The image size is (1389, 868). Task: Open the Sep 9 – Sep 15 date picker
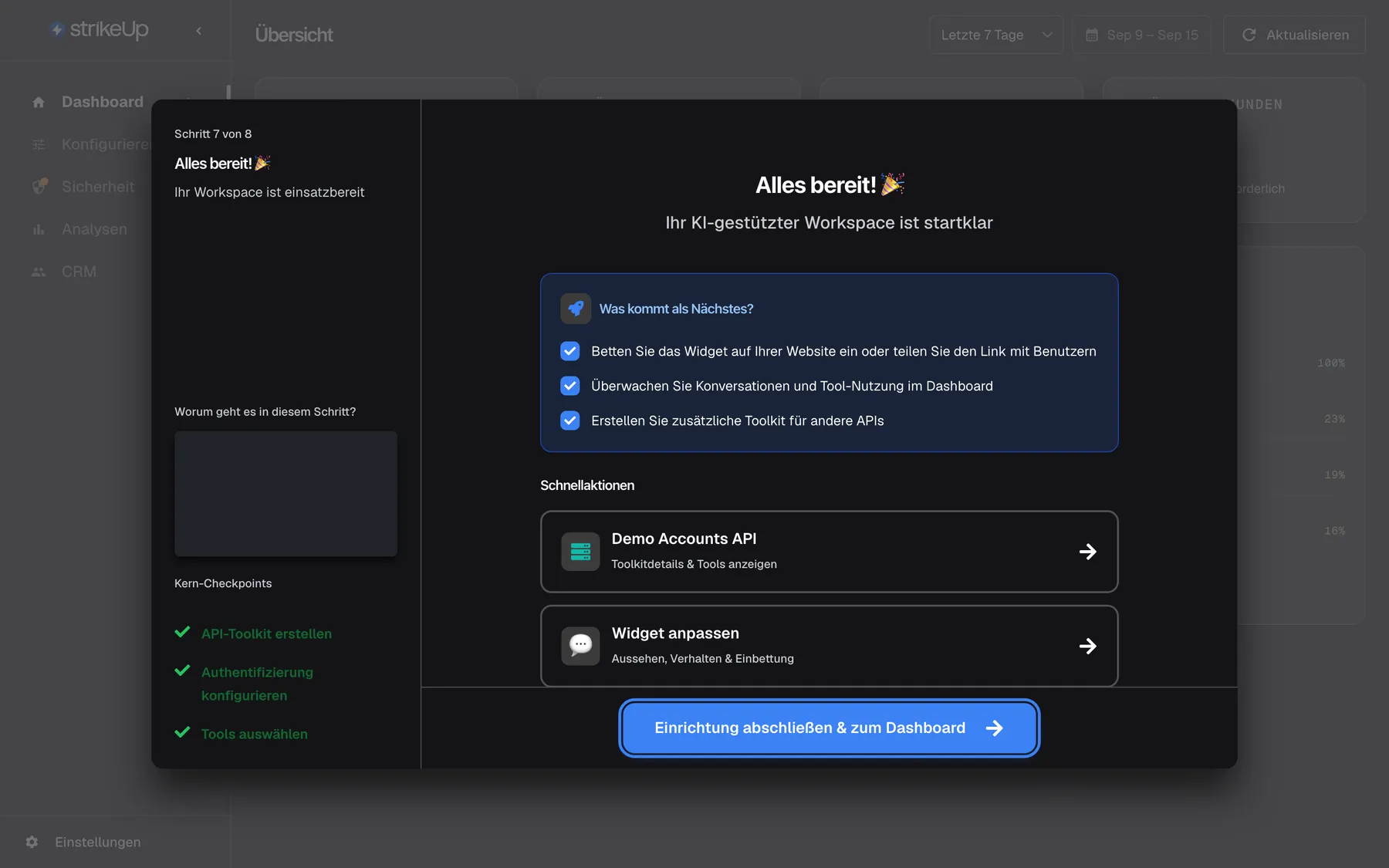[1141, 35]
